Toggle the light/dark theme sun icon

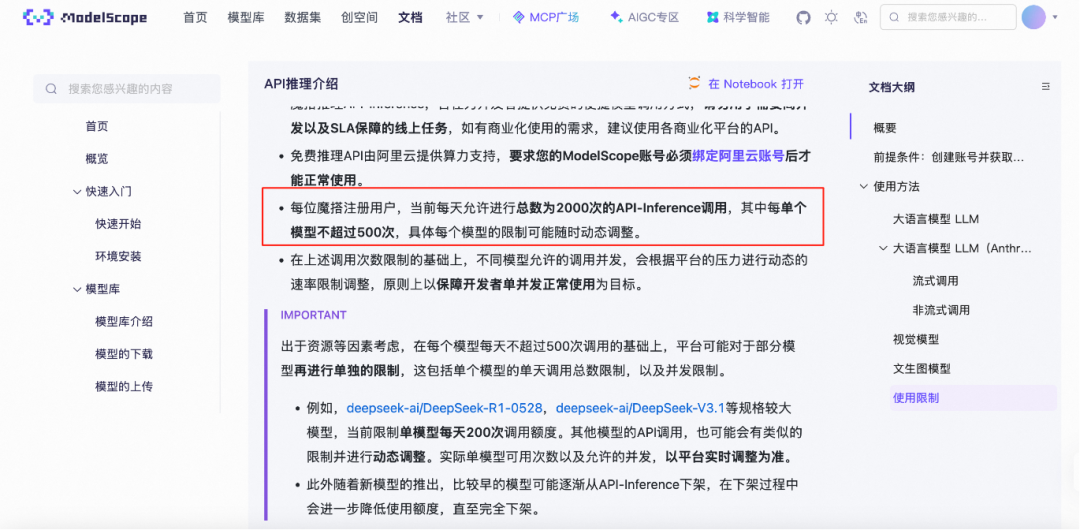pos(831,17)
